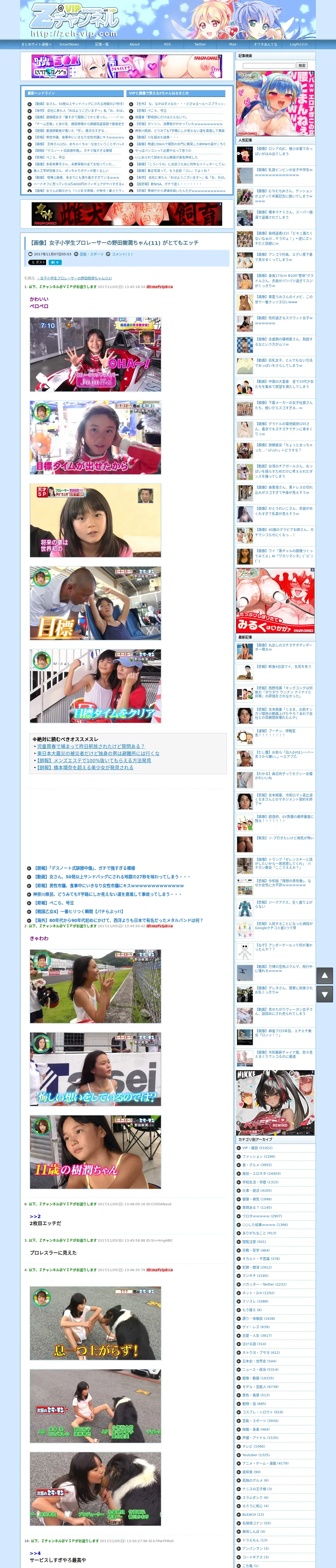The image size is (336, 1568).
Task: Click the arrow icon beside 健康・病気 (1998)
Action: pyautogui.click(x=239, y=1199)
